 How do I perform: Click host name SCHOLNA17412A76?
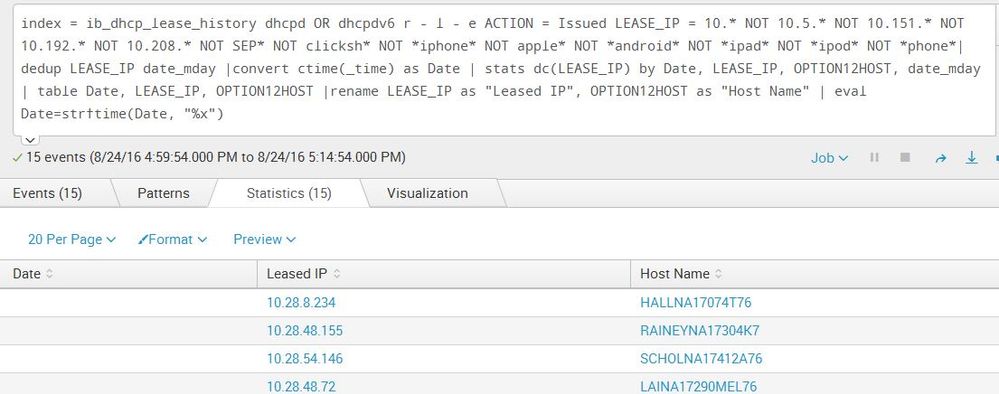[701, 358]
